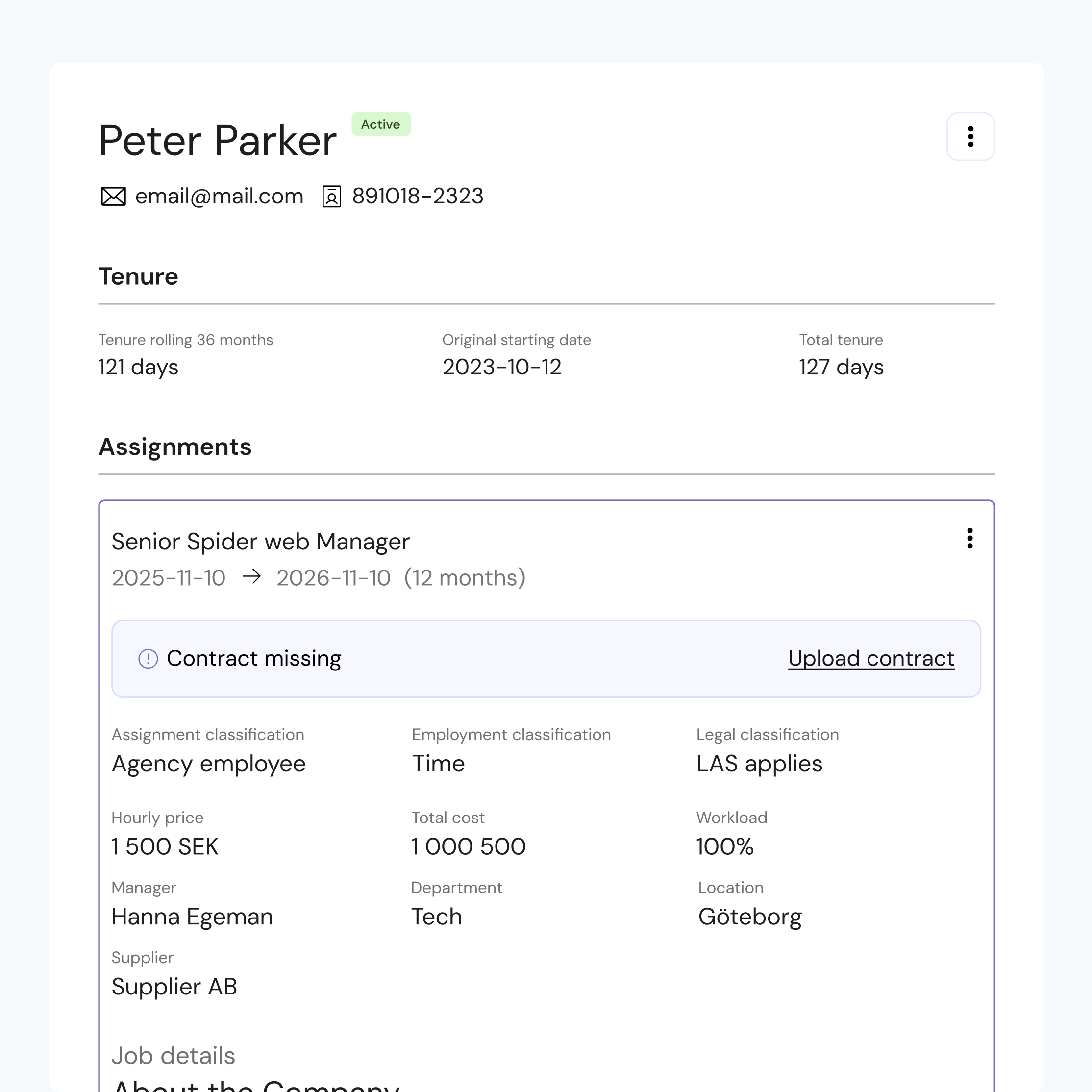
Task: Click the Contract missing banner text
Action: [254, 658]
